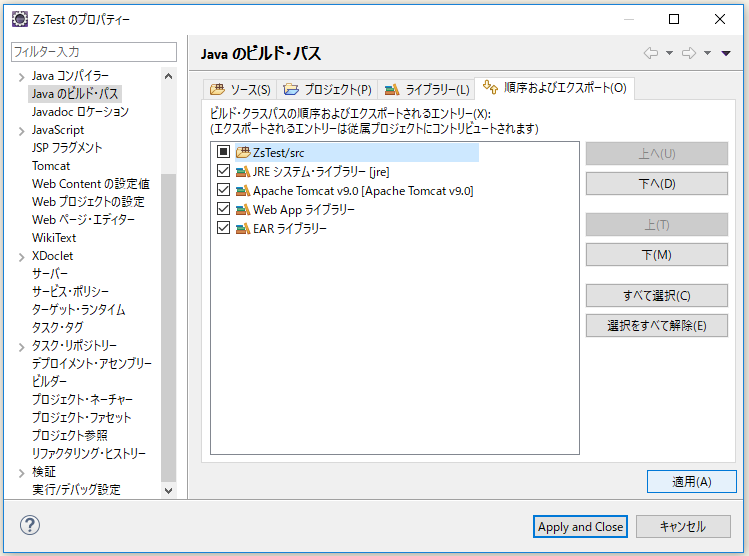
Task: Select サーバー in the tree
Action: tap(50, 274)
